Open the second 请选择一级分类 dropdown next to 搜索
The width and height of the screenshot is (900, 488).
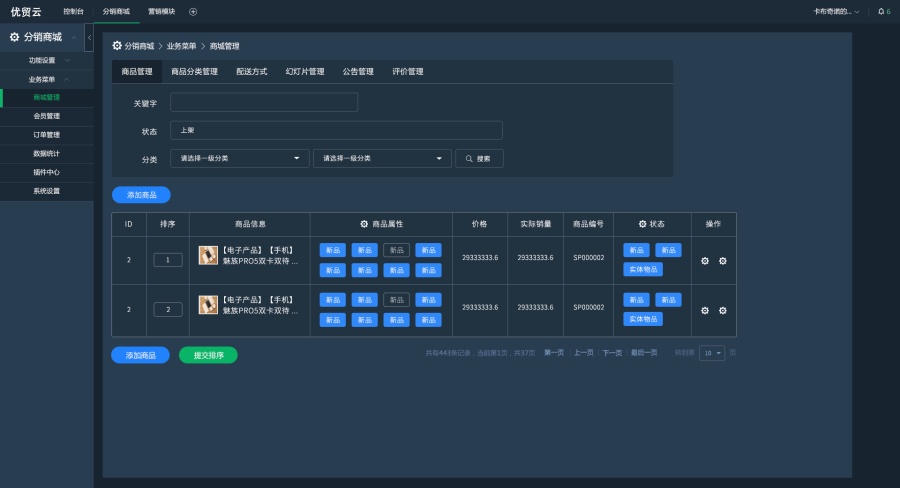[382, 158]
